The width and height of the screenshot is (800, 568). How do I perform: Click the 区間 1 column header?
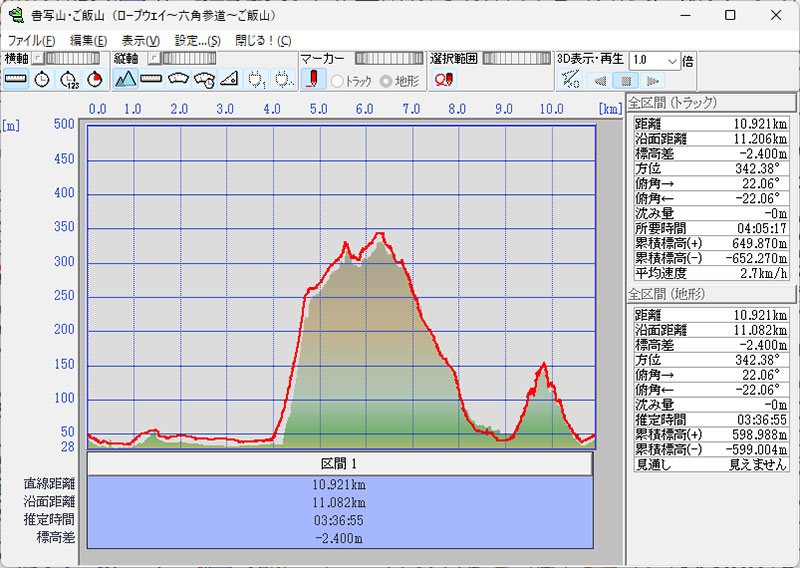[x=339, y=463]
